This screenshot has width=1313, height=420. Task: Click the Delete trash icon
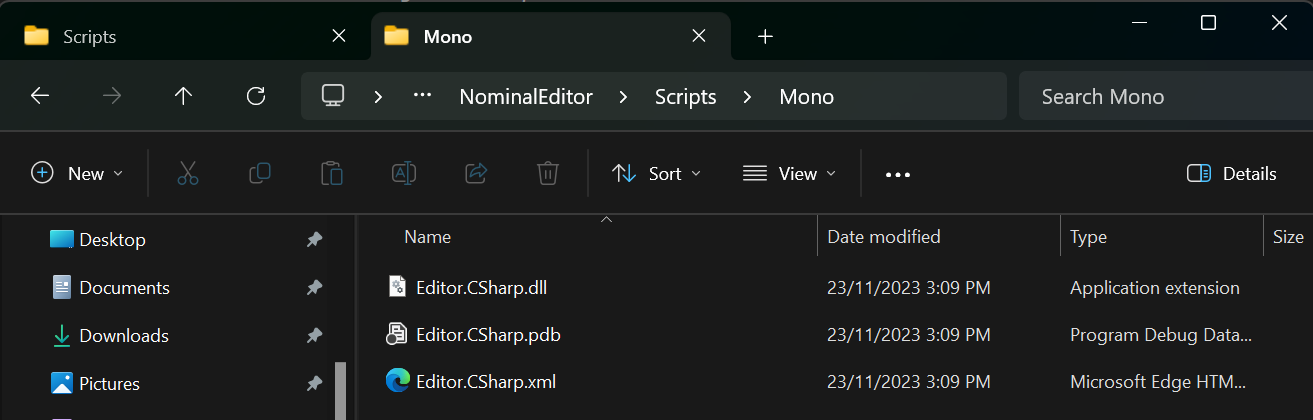click(x=547, y=173)
